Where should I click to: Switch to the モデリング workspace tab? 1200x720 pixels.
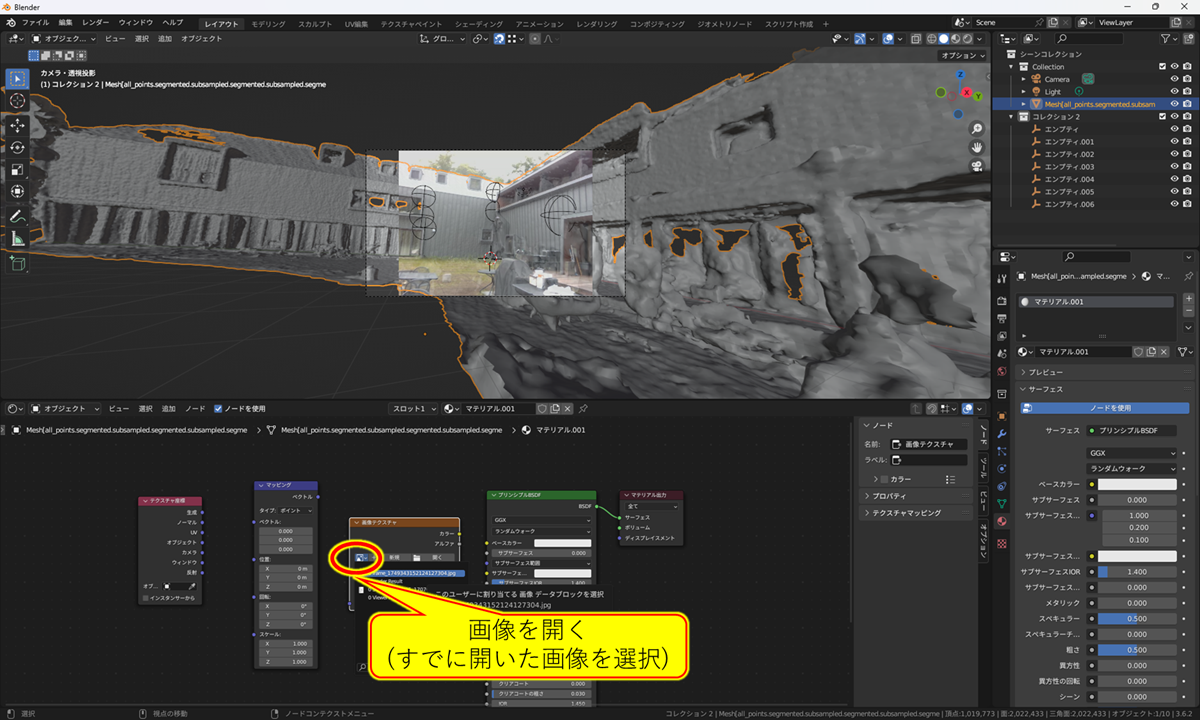point(267,23)
